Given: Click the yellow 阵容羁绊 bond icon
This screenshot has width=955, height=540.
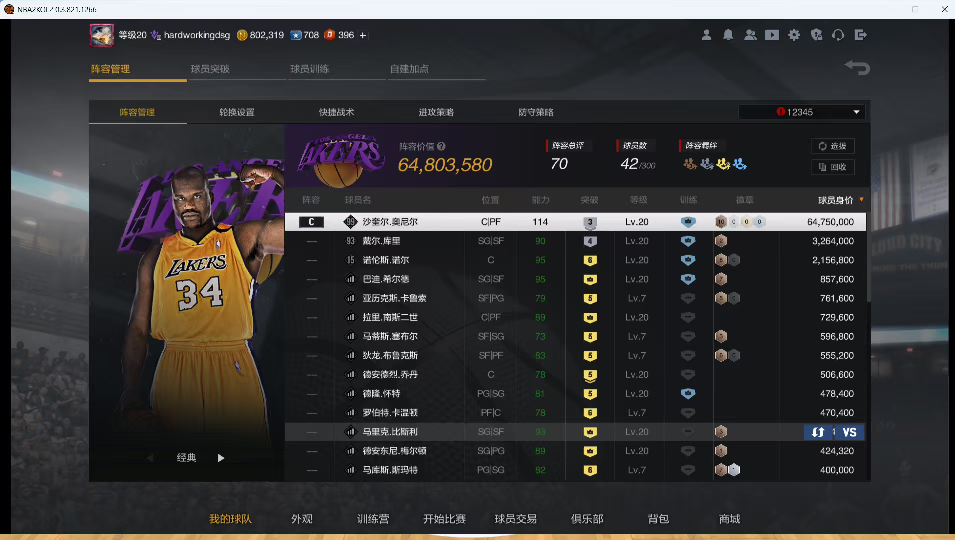Looking at the screenshot, I should [x=723, y=163].
